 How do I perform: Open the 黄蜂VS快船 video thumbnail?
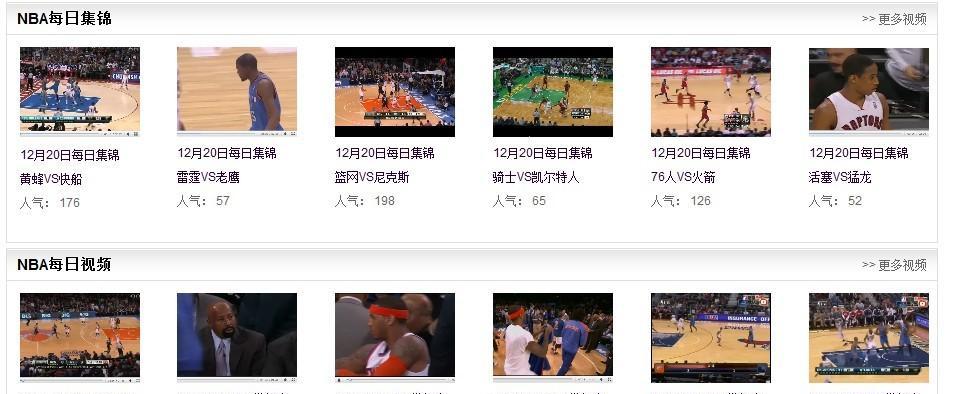point(80,92)
